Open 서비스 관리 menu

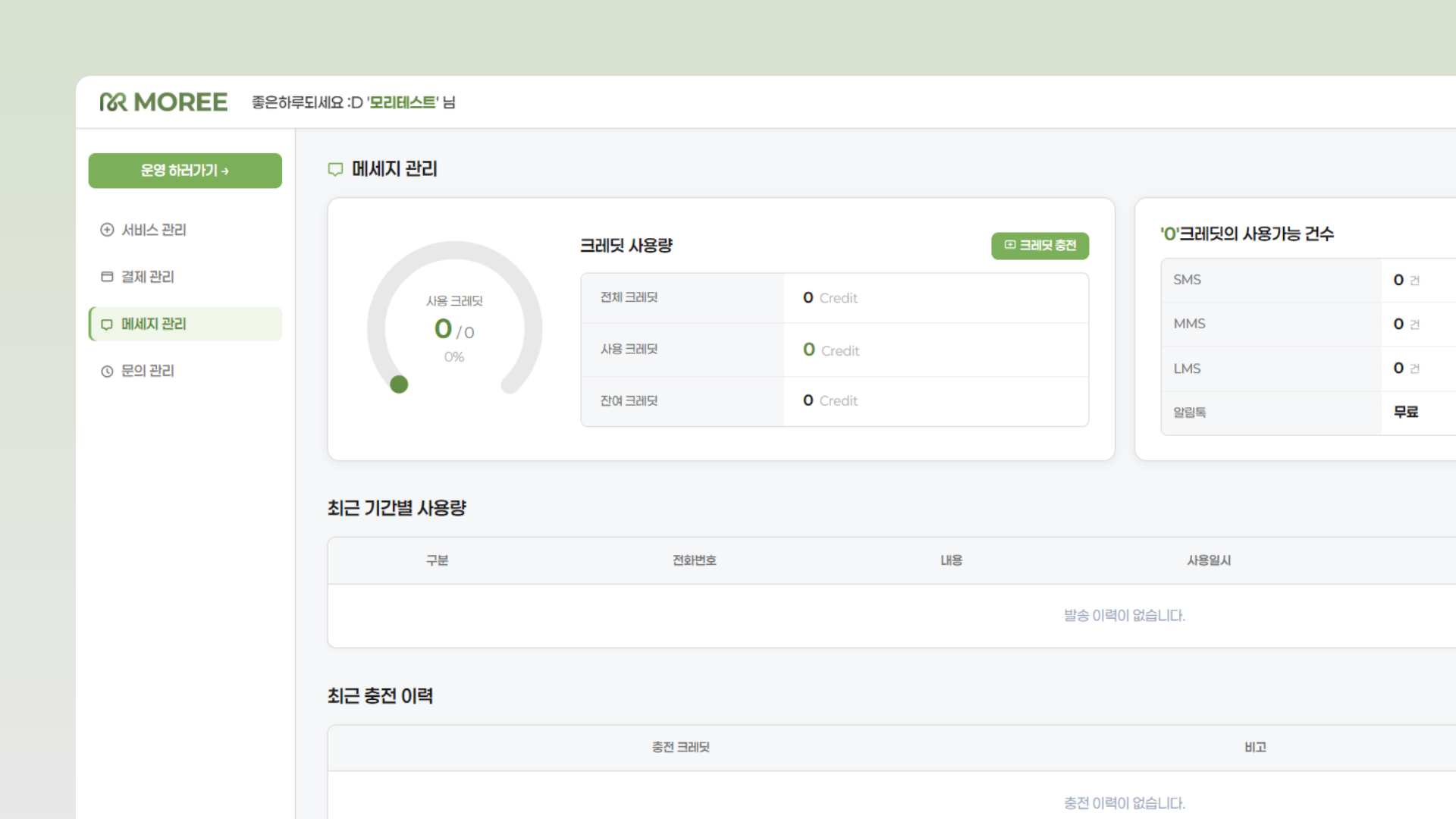(x=185, y=230)
